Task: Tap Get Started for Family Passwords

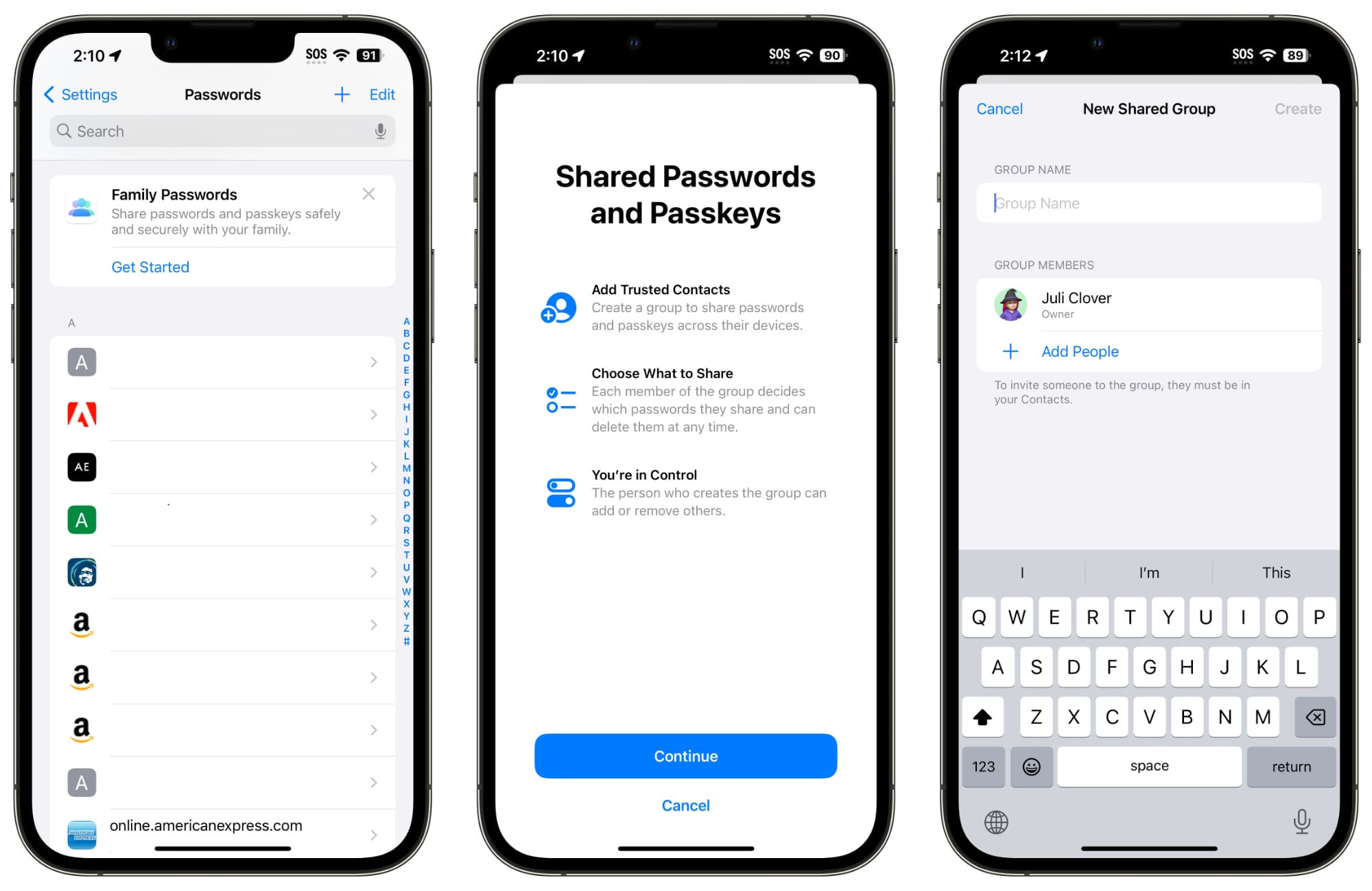Action: (x=154, y=266)
